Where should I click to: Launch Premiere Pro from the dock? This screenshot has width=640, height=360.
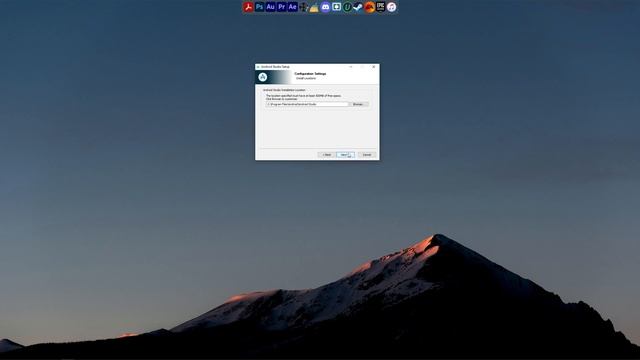(281, 7)
